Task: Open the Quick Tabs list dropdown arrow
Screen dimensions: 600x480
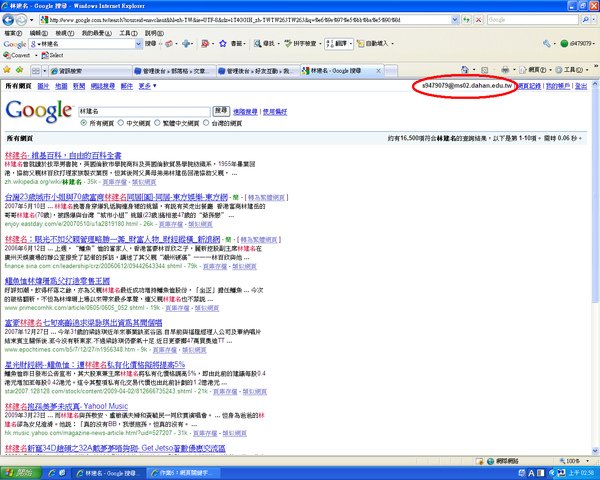Action: coord(44,71)
